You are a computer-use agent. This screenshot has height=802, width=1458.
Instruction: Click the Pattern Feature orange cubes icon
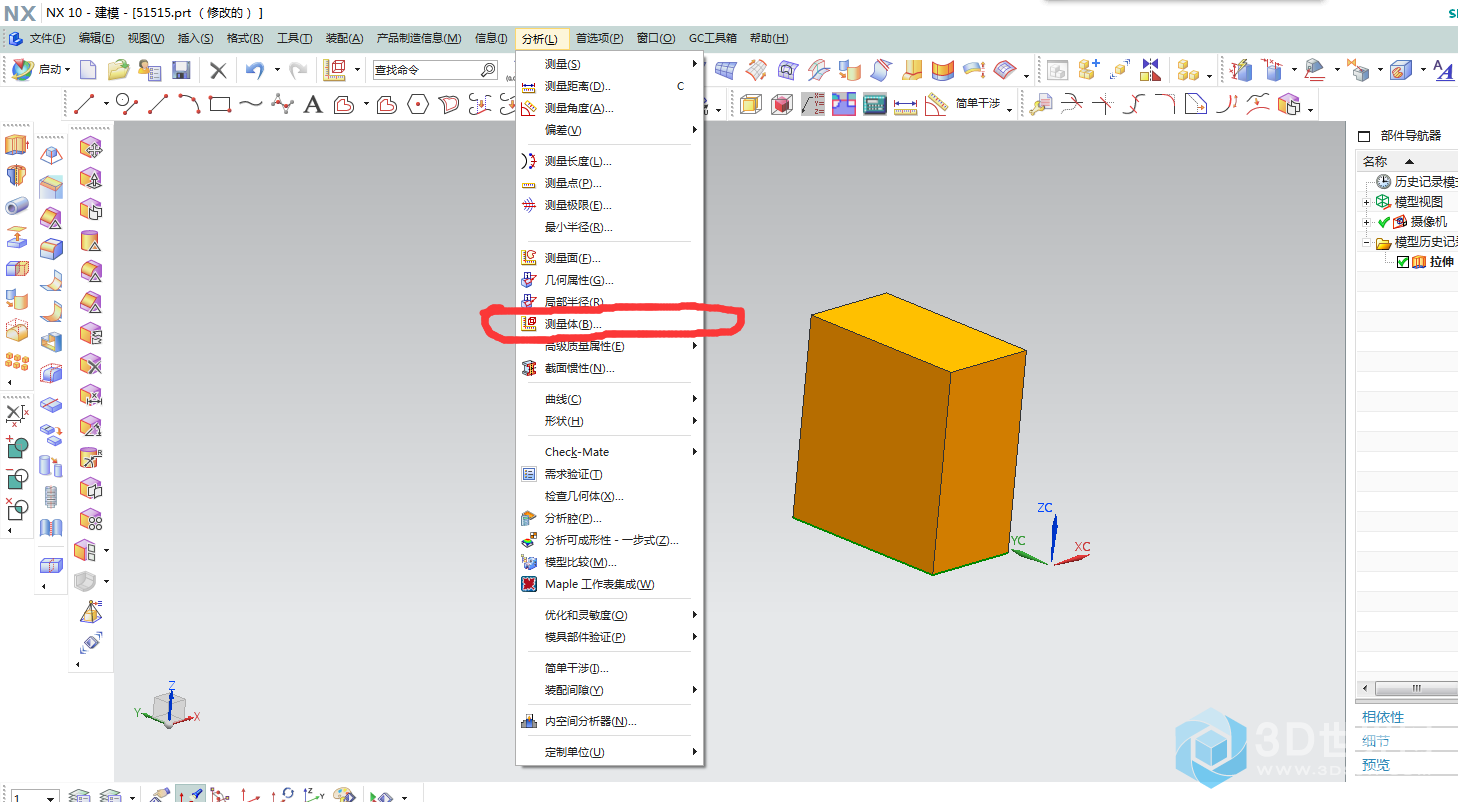click(x=16, y=362)
